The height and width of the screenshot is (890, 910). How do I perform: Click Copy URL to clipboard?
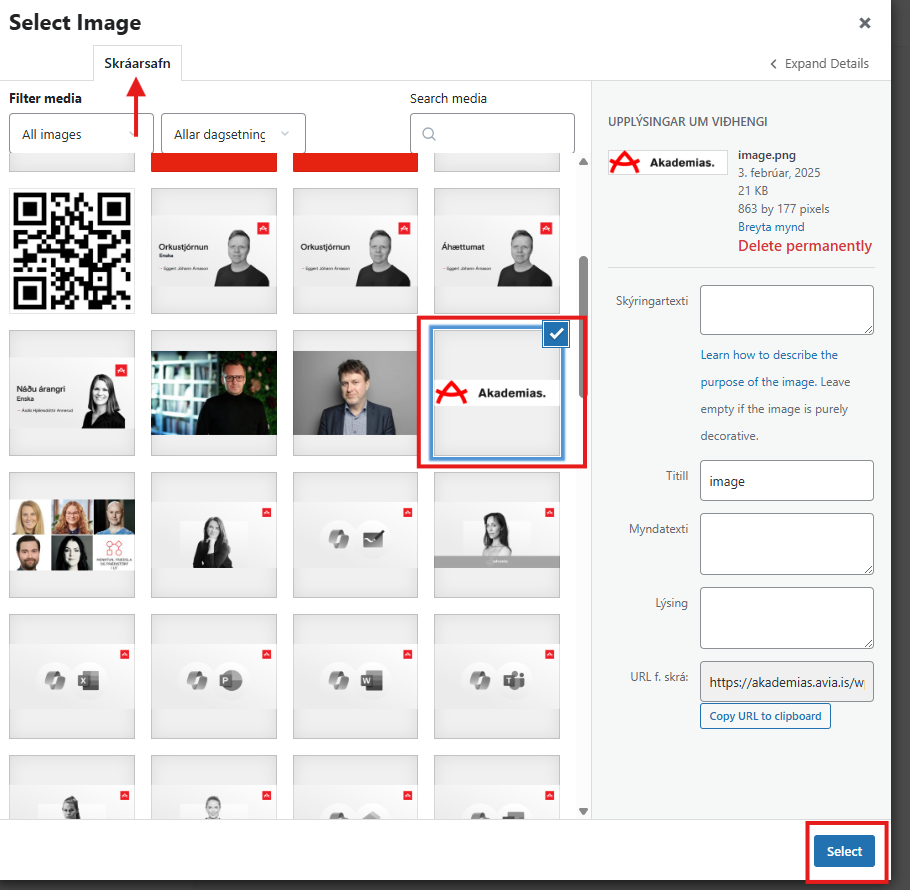point(765,716)
